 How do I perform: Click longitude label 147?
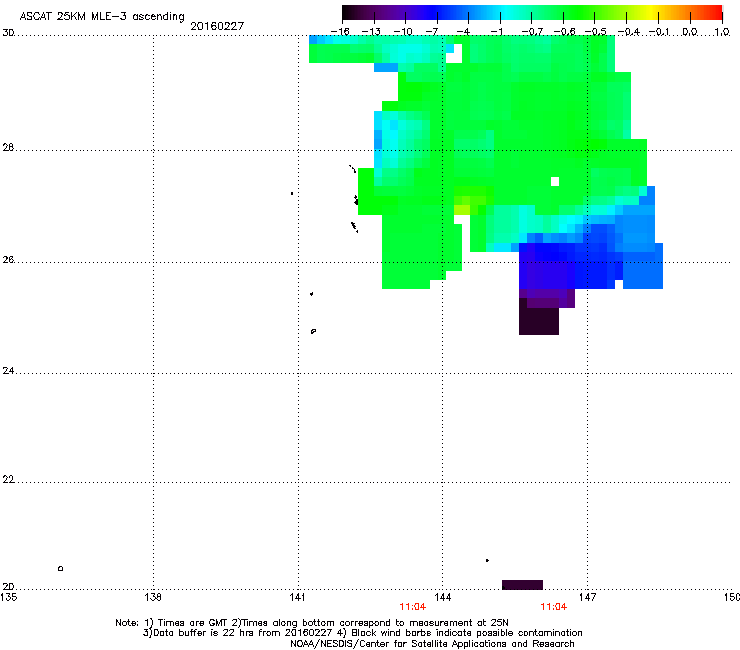(588, 597)
